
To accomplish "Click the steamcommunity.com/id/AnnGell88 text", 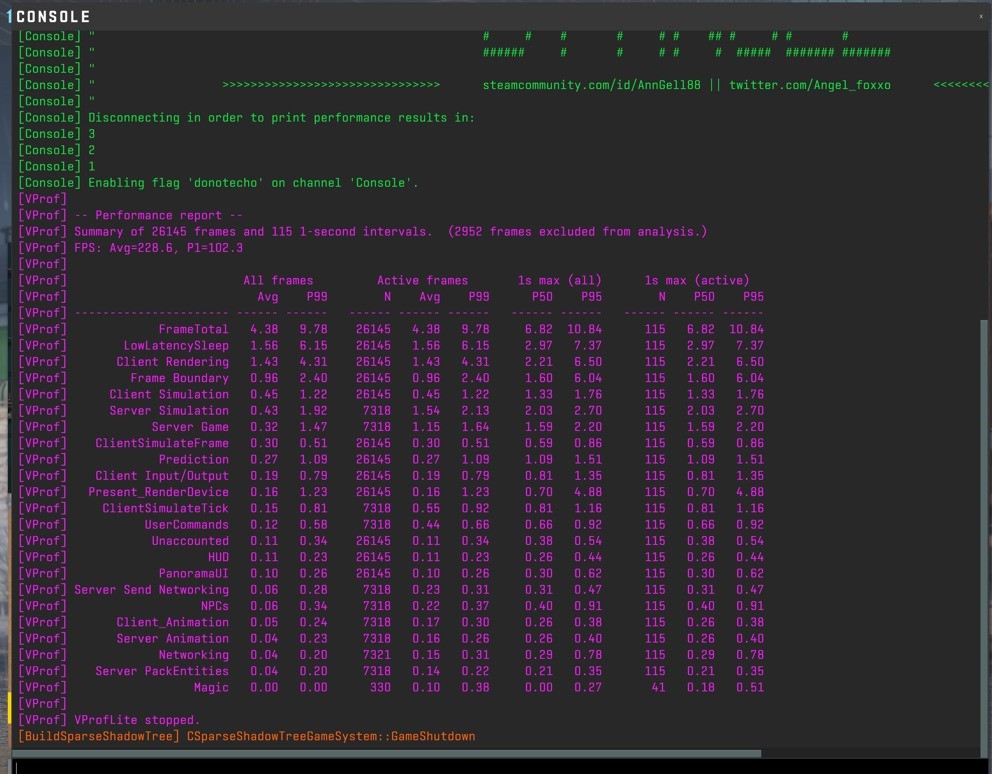I will tap(592, 85).
